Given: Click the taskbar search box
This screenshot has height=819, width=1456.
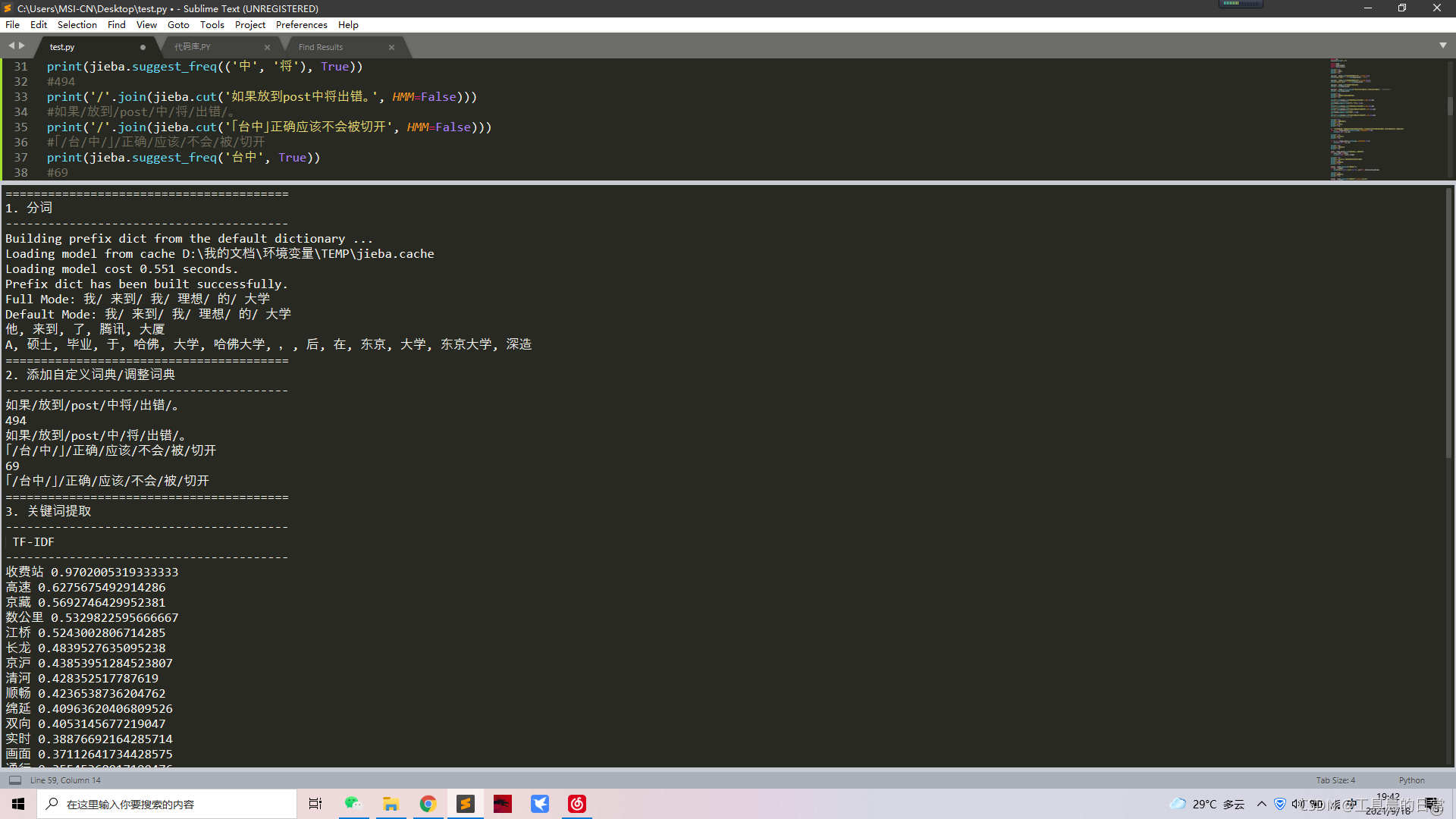Looking at the screenshot, I should tap(167, 804).
